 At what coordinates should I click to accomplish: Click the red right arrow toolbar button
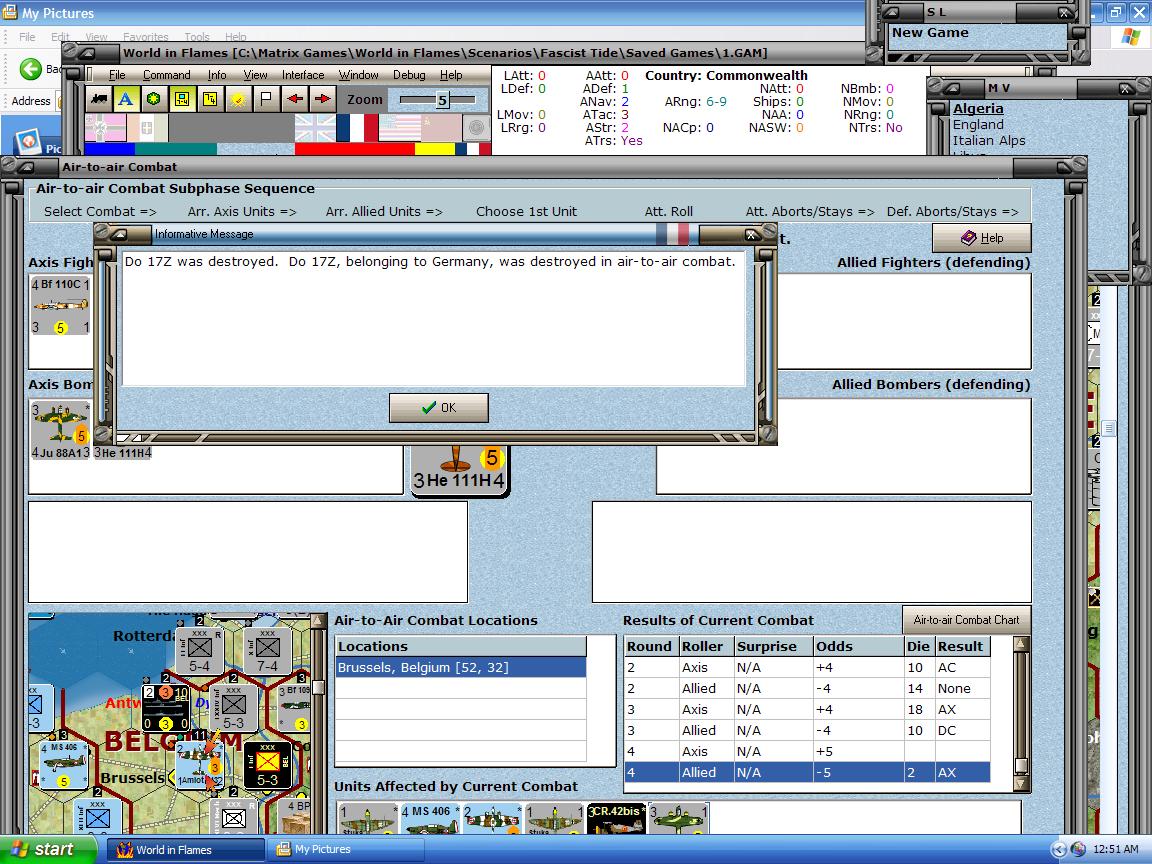pos(323,99)
